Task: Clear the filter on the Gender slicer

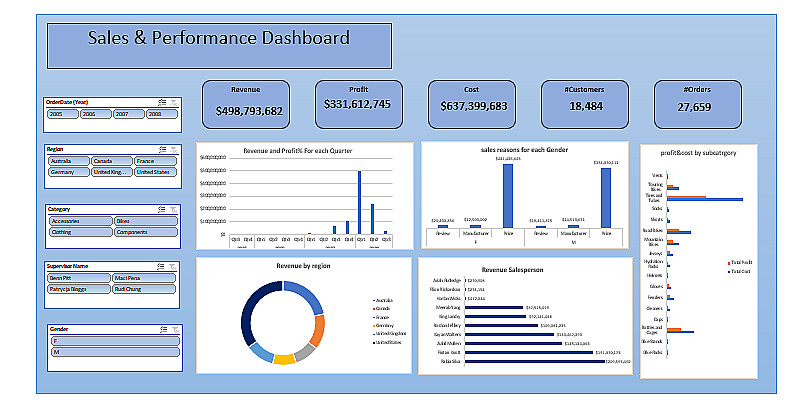Action: (175, 330)
